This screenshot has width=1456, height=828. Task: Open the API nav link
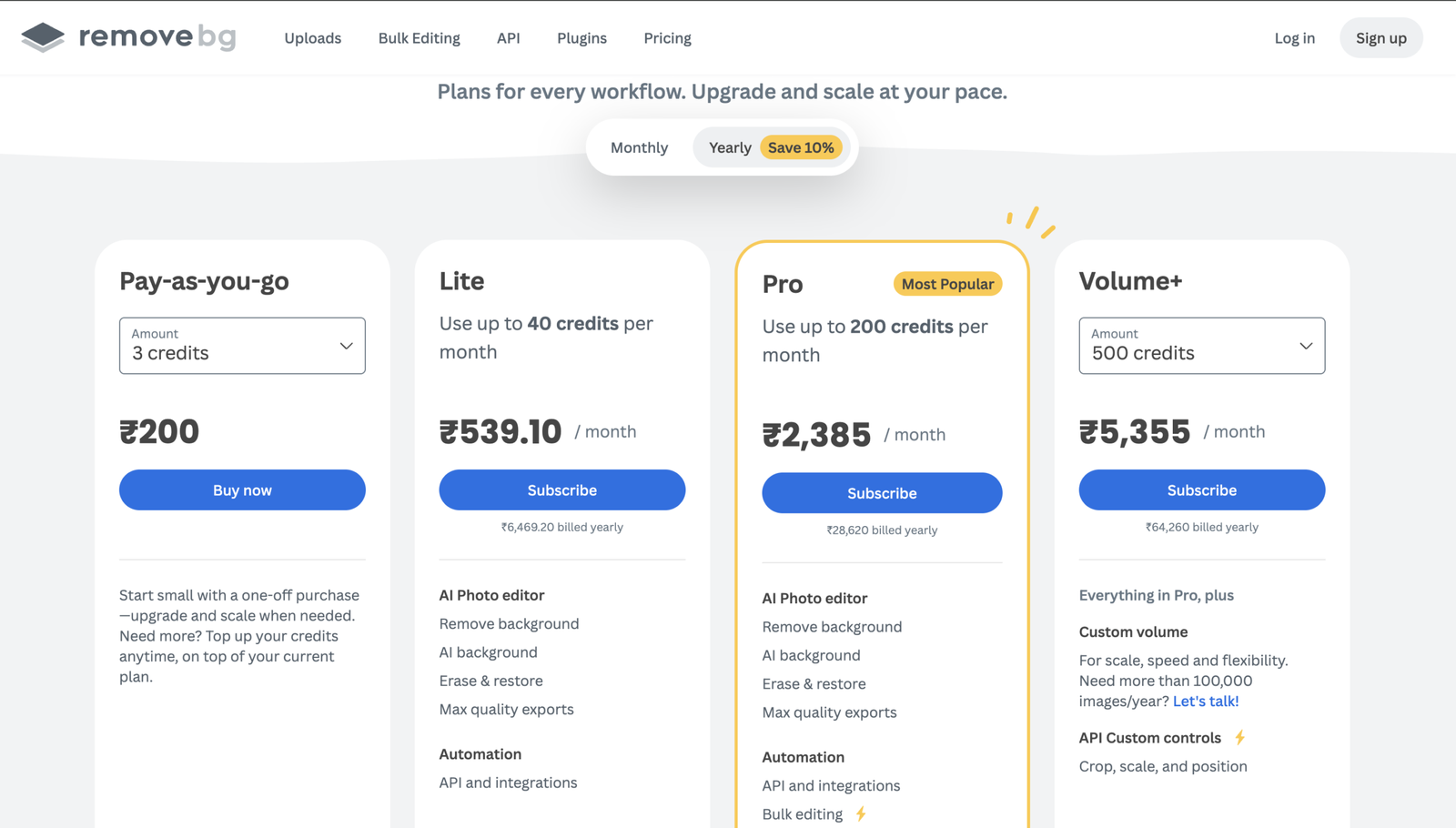(509, 38)
